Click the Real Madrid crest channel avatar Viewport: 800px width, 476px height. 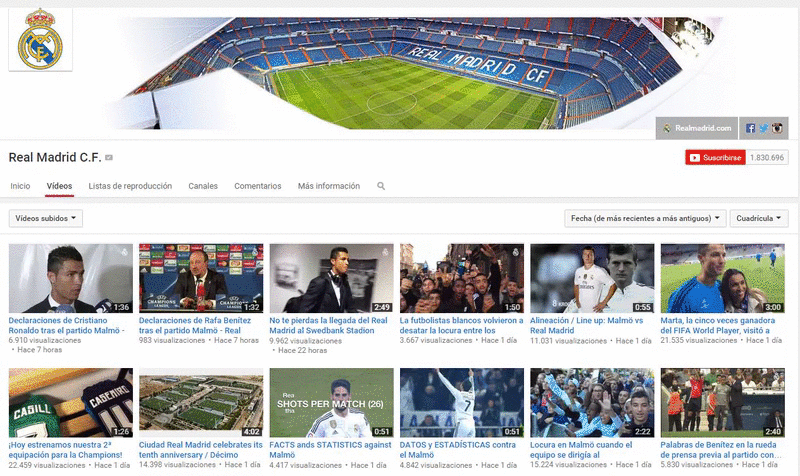(x=40, y=39)
